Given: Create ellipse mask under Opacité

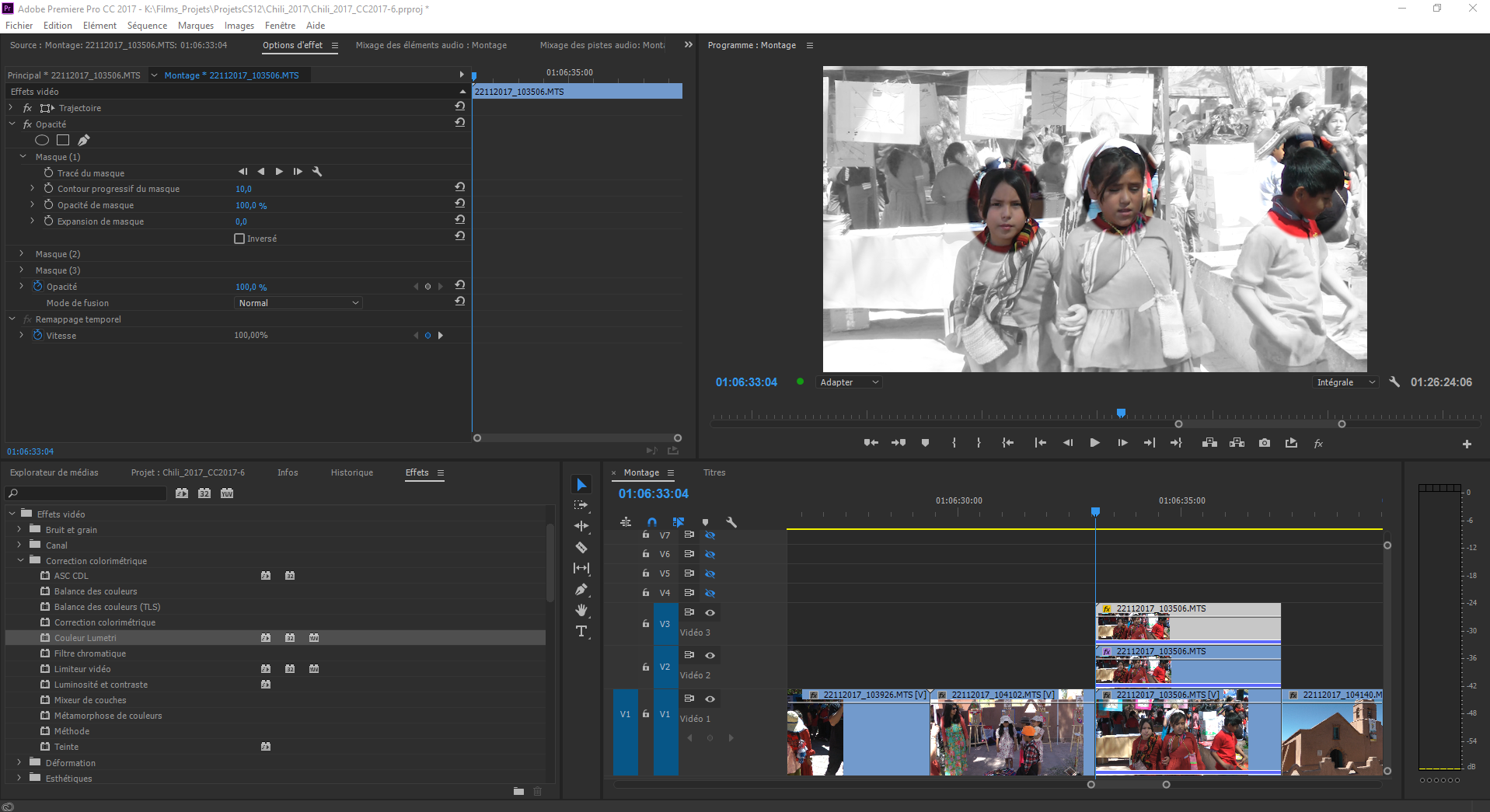Looking at the screenshot, I should (x=42, y=141).
